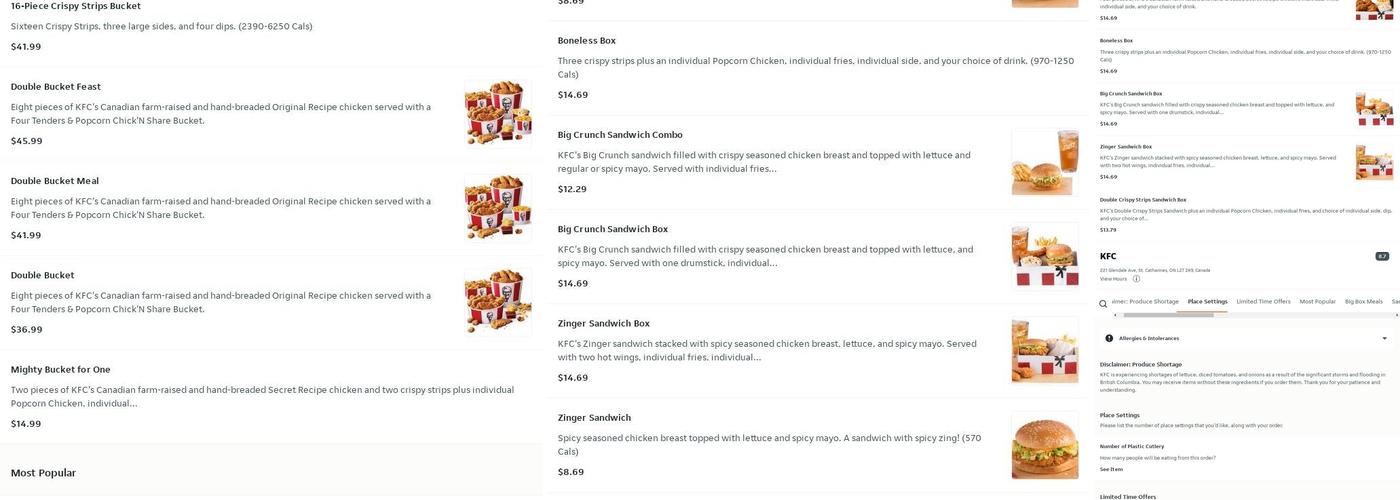Click the 8.7 rating badge
This screenshot has width=1400, height=500.
pos(1382,256)
